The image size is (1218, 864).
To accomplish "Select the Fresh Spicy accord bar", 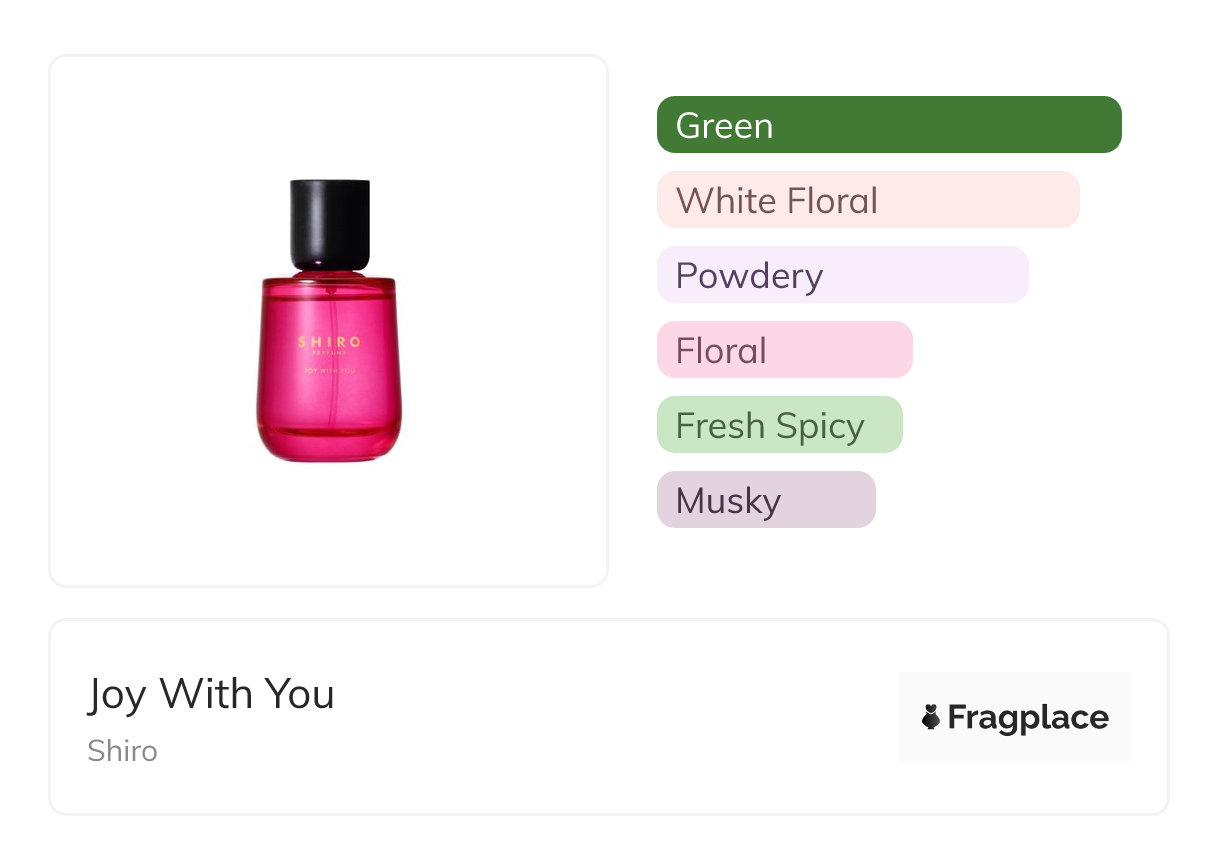I will click(779, 425).
